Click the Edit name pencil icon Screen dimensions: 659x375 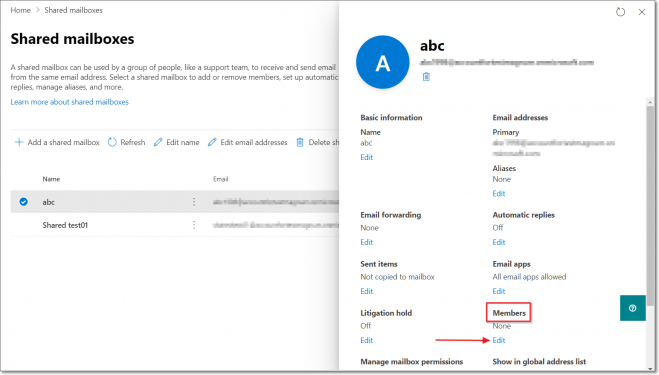[158, 142]
